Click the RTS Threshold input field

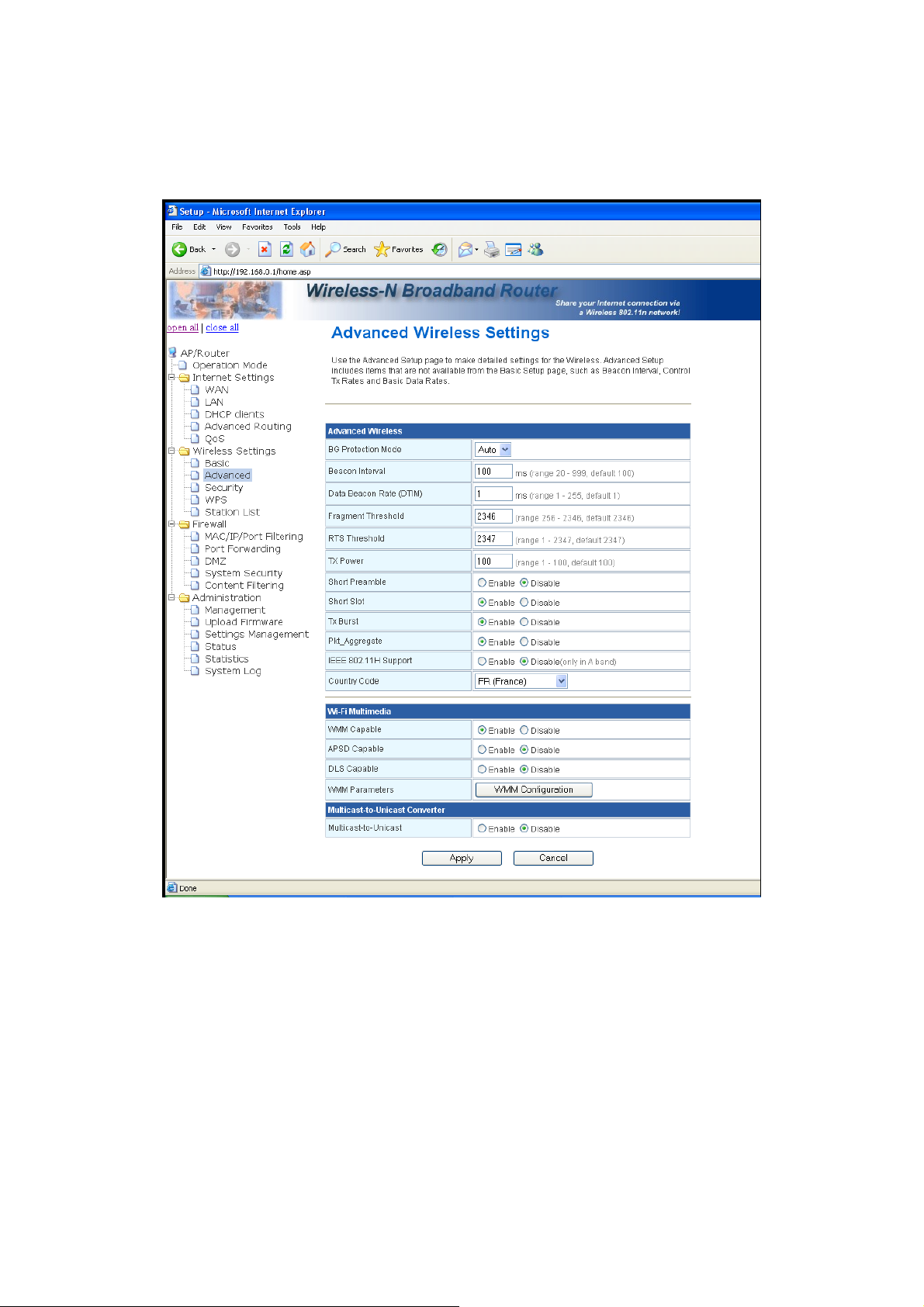pos(493,539)
